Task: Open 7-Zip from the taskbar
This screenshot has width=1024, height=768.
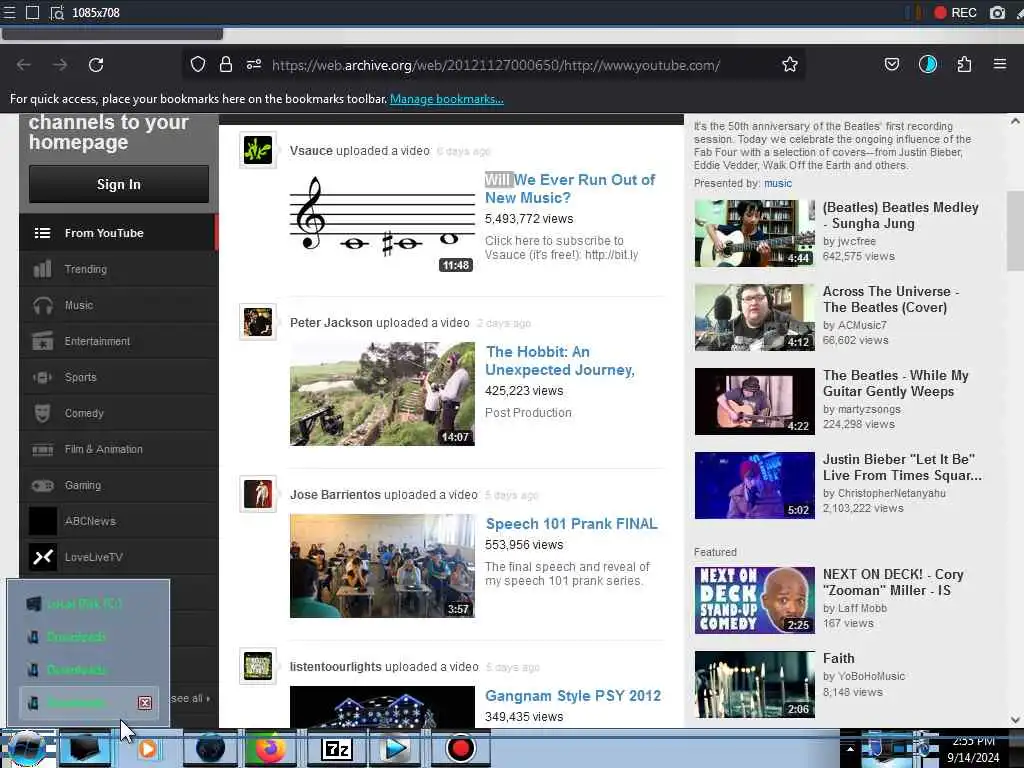Action: coord(336,748)
